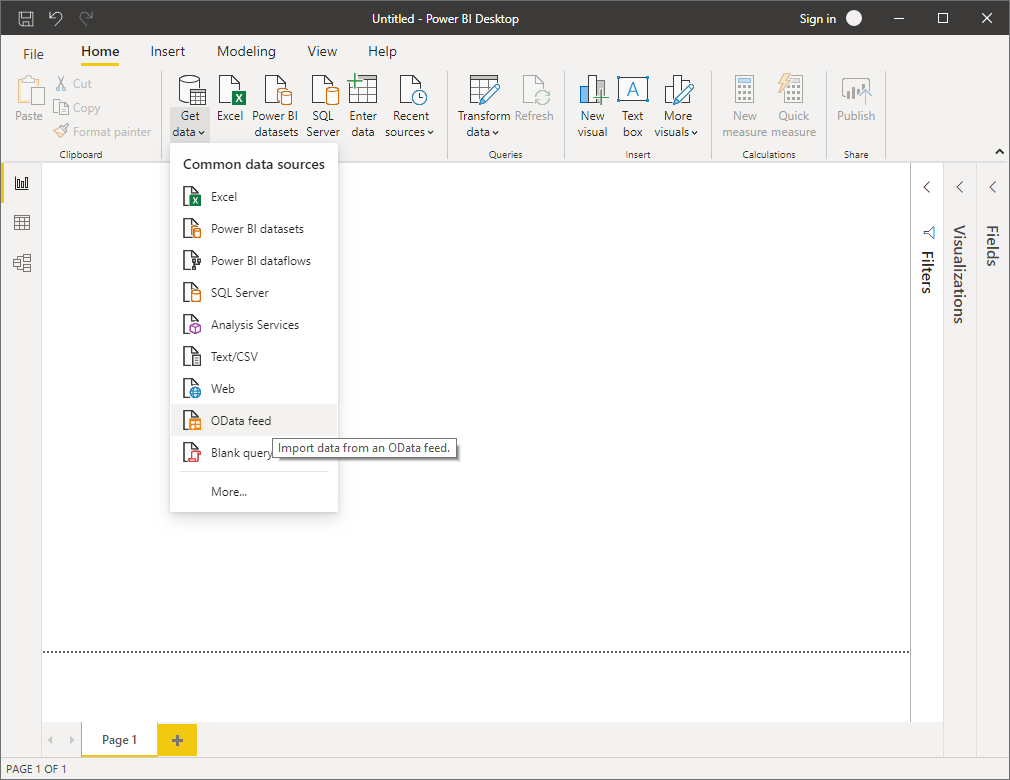Viewport: 1010px width, 780px height.
Task: Expand the Filters pane chevron
Action: (926, 187)
